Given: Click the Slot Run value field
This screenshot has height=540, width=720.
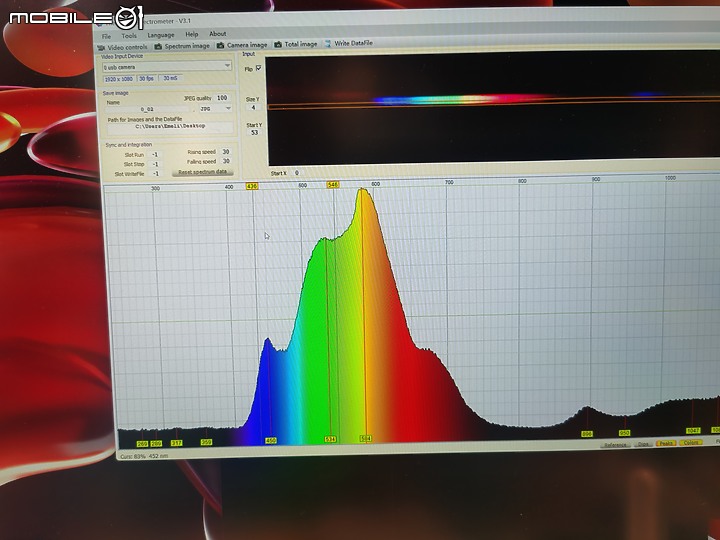Looking at the screenshot, I should pyautogui.click(x=155, y=155).
